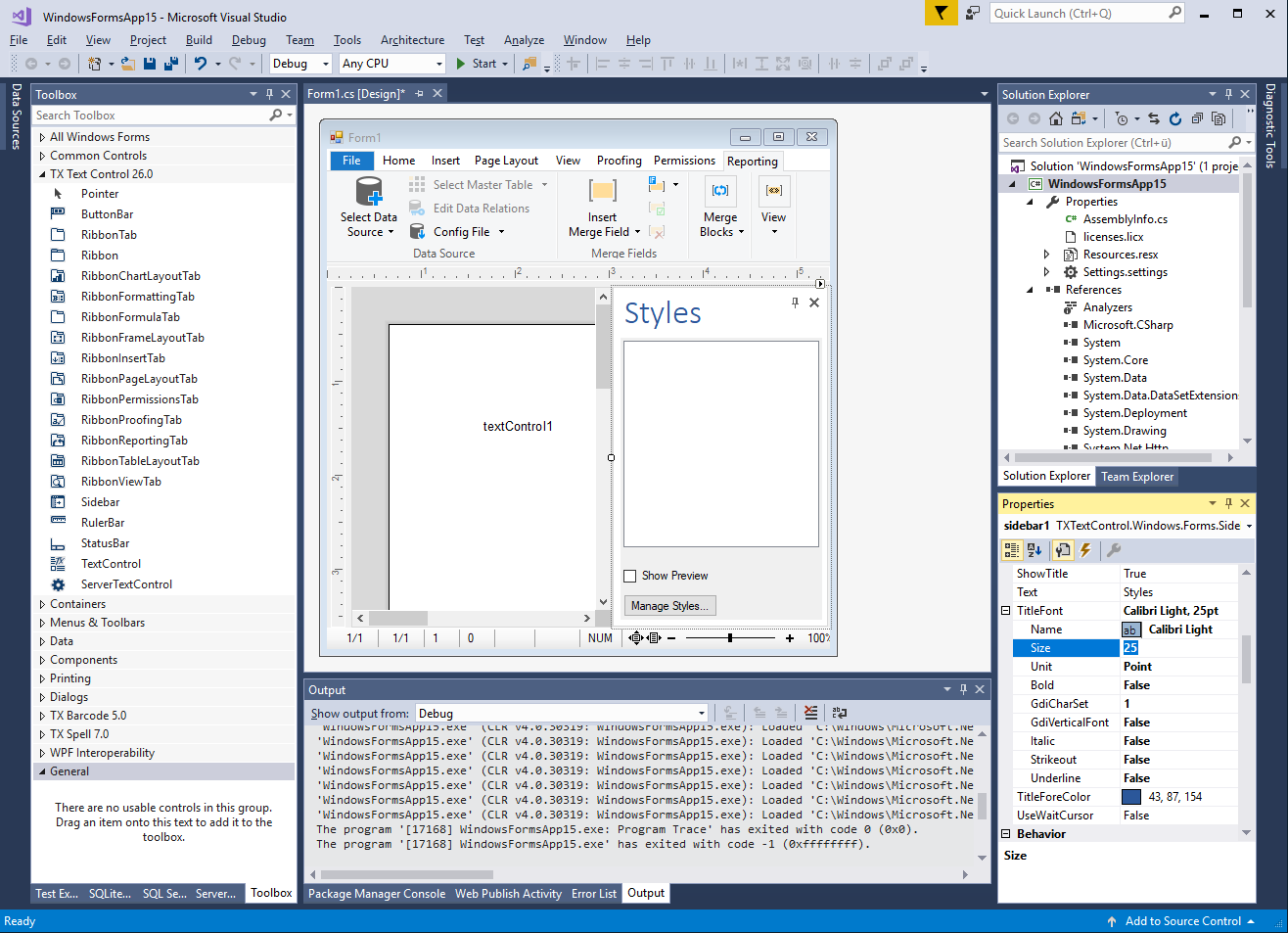Image resolution: width=1288 pixels, height=933 pixels.
Task: Open the Architecture menu
Action: tap(412, 40)
